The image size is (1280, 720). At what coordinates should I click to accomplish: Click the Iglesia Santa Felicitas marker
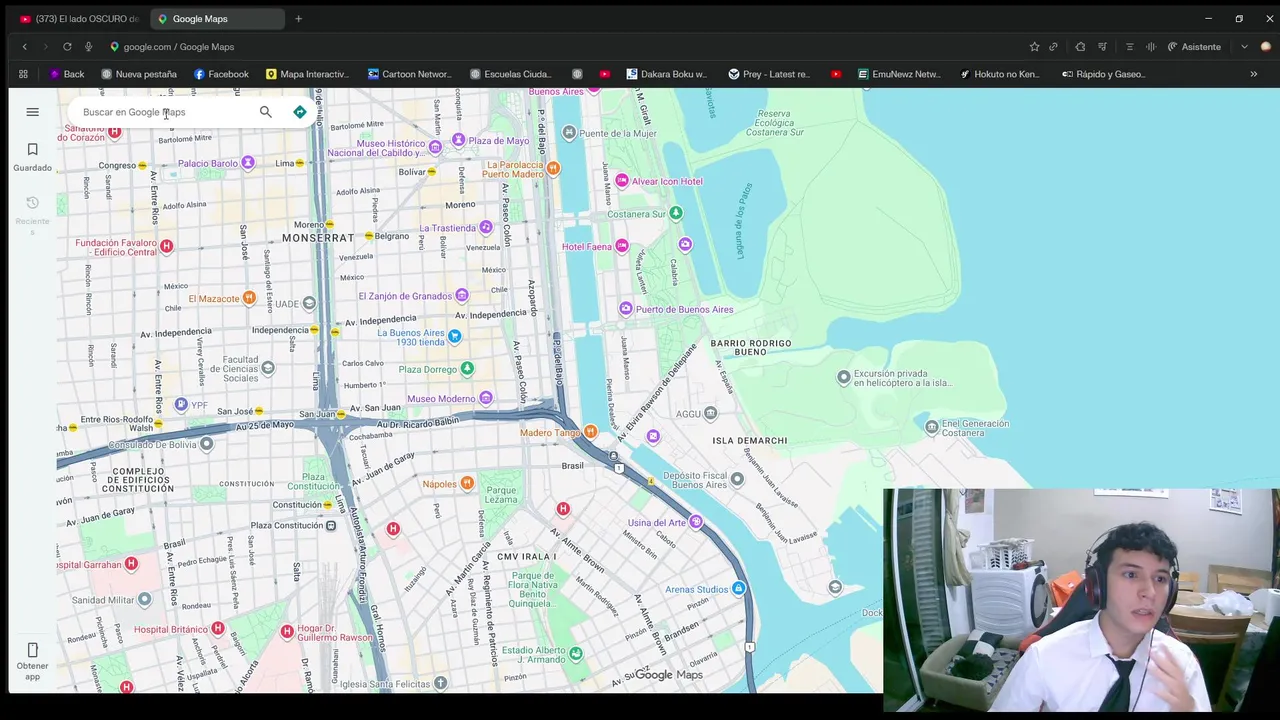(440, 684)
